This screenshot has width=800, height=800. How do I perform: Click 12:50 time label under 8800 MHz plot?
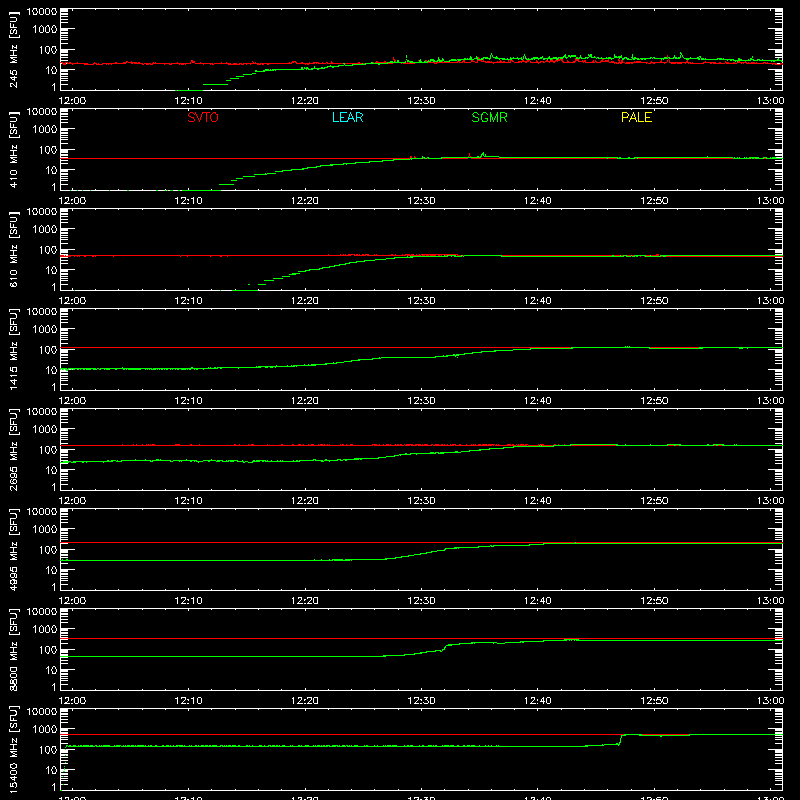654,701
